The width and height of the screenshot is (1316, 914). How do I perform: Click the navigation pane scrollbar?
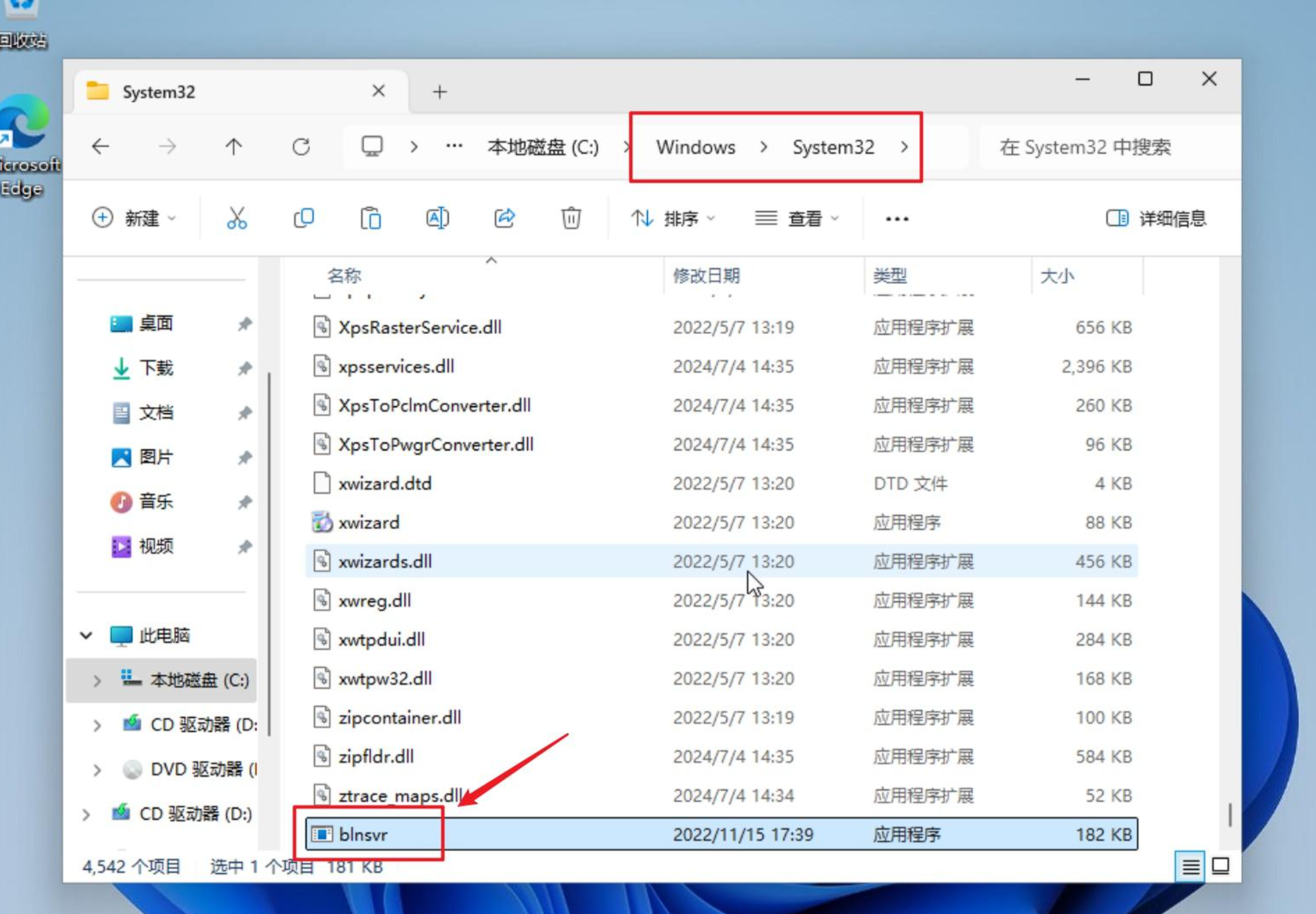click(x=268, y=553)
